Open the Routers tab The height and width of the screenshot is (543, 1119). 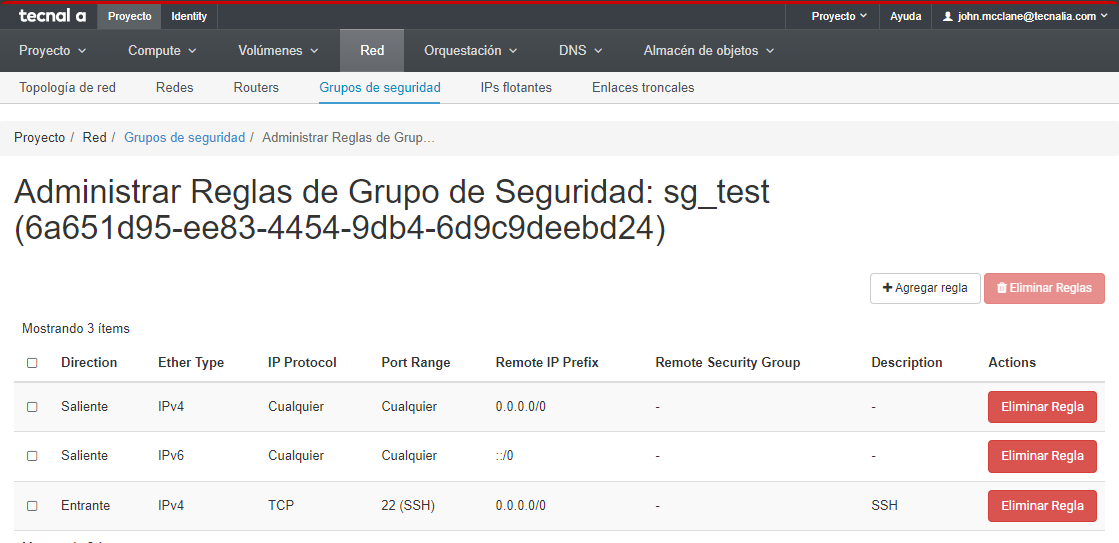pos(256,87)
